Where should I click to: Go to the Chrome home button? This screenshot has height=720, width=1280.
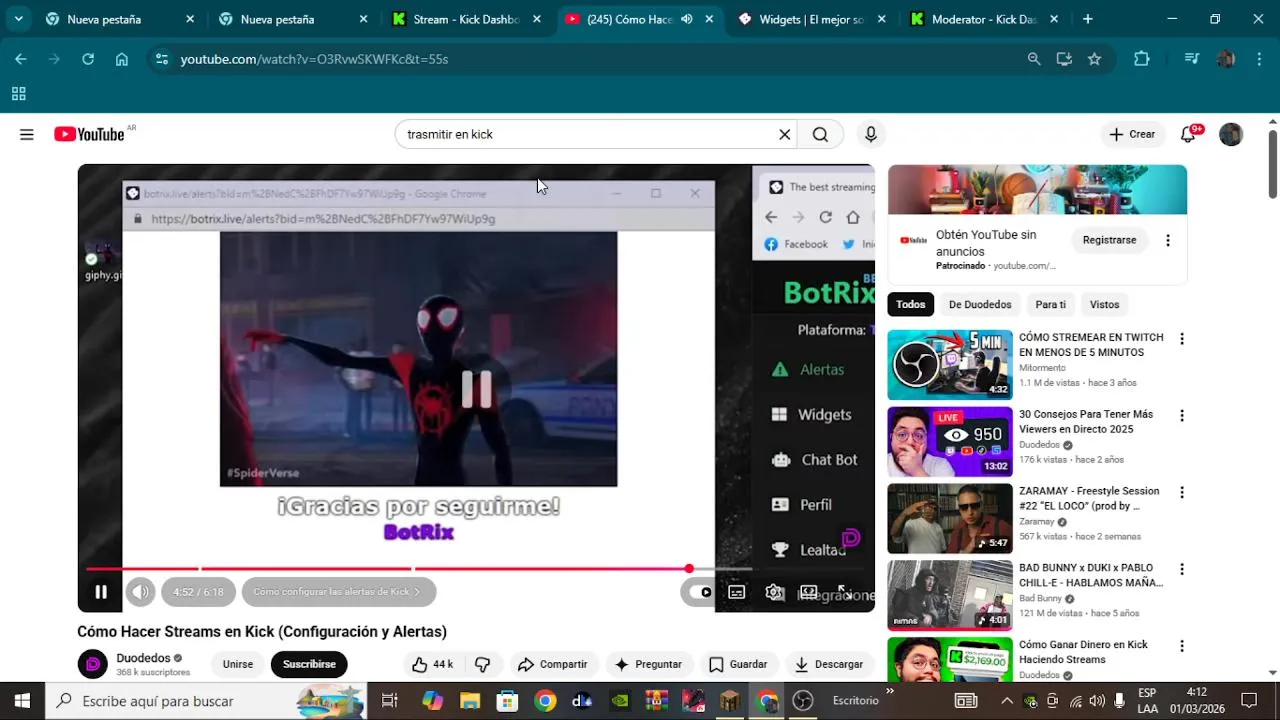[122, 59]
